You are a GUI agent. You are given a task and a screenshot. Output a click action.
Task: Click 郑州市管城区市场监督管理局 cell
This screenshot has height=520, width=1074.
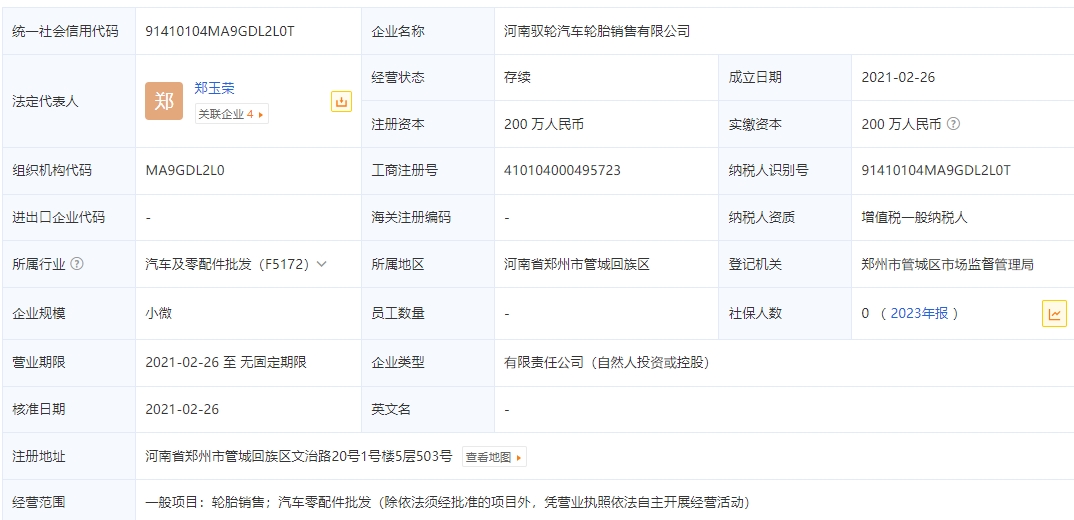click(947, 264)
